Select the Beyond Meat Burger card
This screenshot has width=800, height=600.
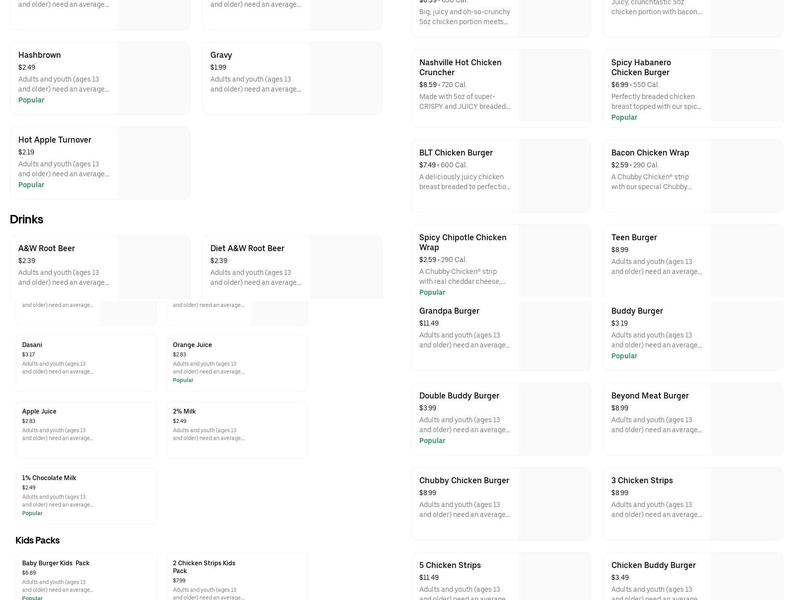tap(693, 419)
